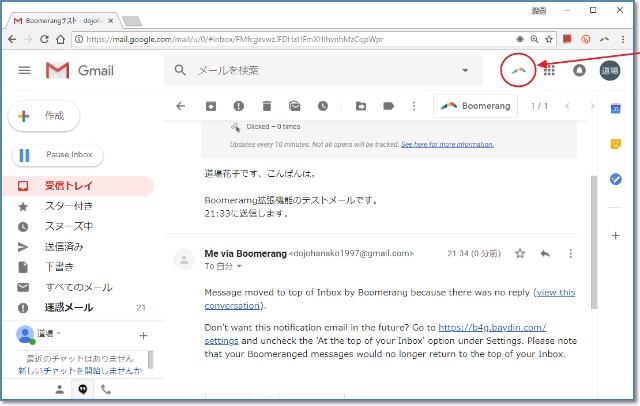Go back to inbox with arrow

click(x=181, y=106)
